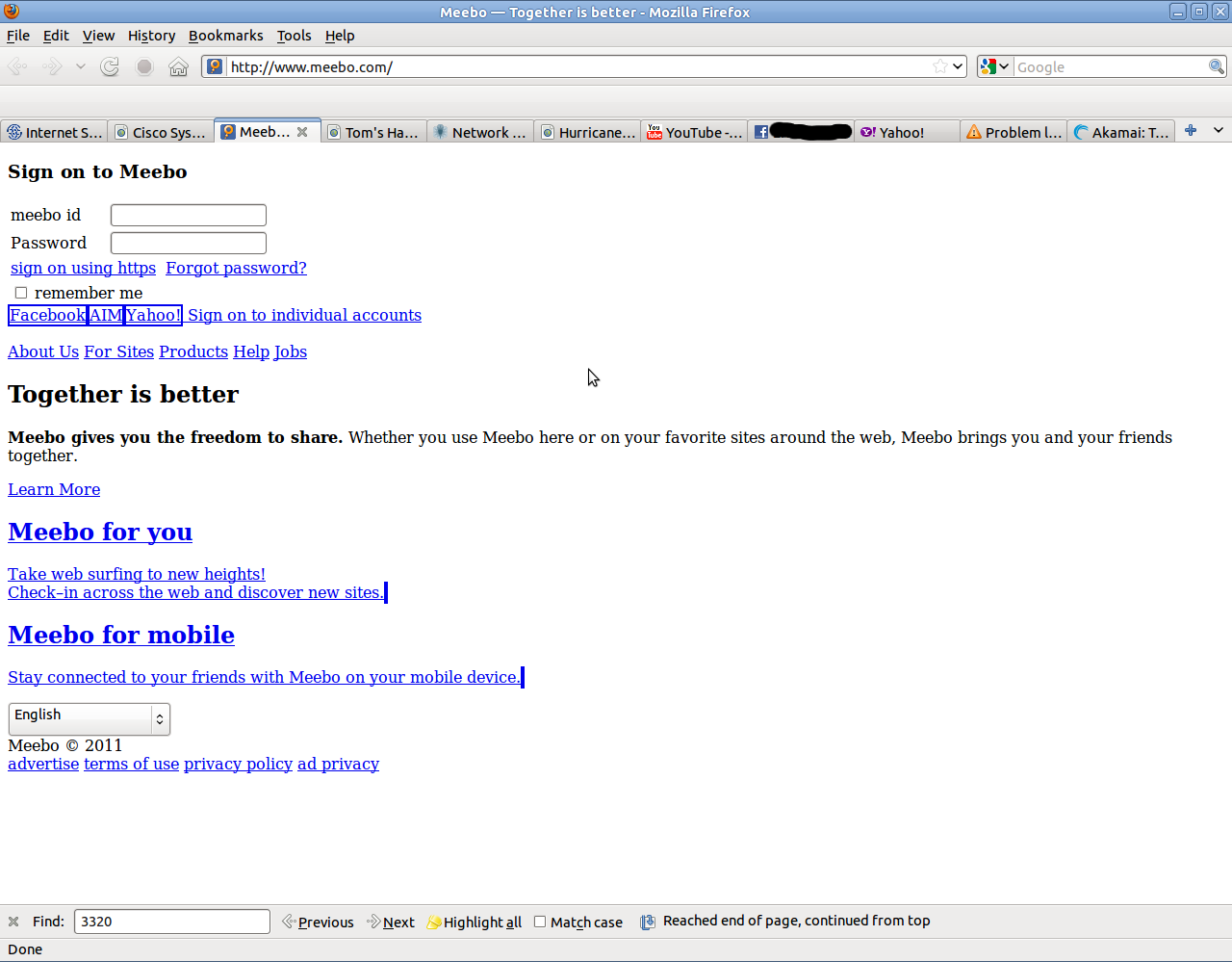Image resolution: width=1232 pixels, height=962 pixels.
Task: Click the sign on using https link
Action: pos(83,268)
